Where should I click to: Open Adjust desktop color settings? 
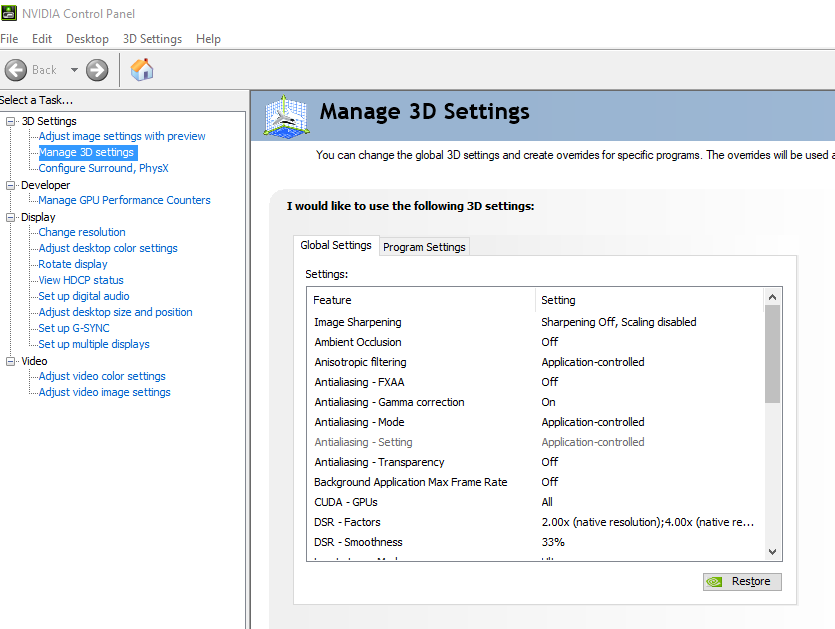coord(108,248)
